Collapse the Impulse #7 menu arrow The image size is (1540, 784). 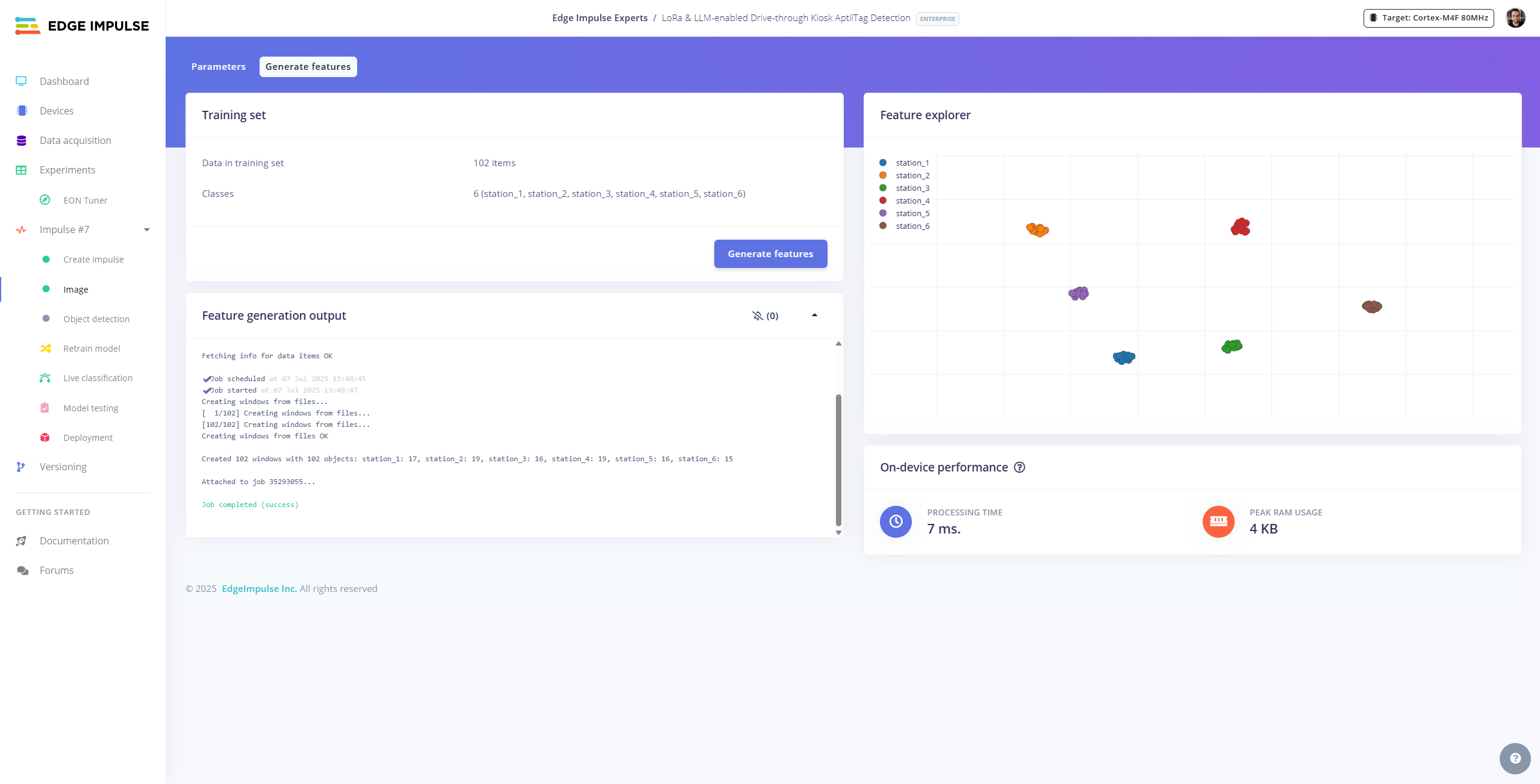147,229
